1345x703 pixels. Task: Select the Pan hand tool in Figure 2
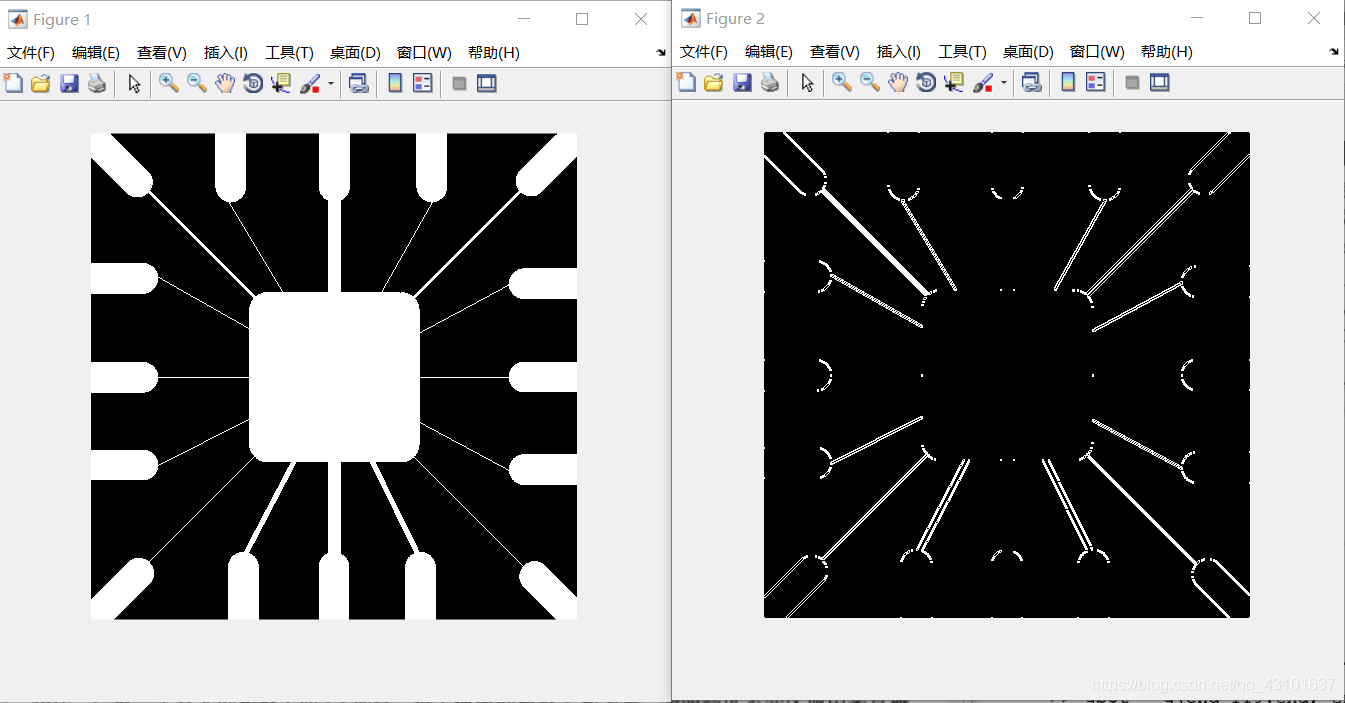point(898,83)
